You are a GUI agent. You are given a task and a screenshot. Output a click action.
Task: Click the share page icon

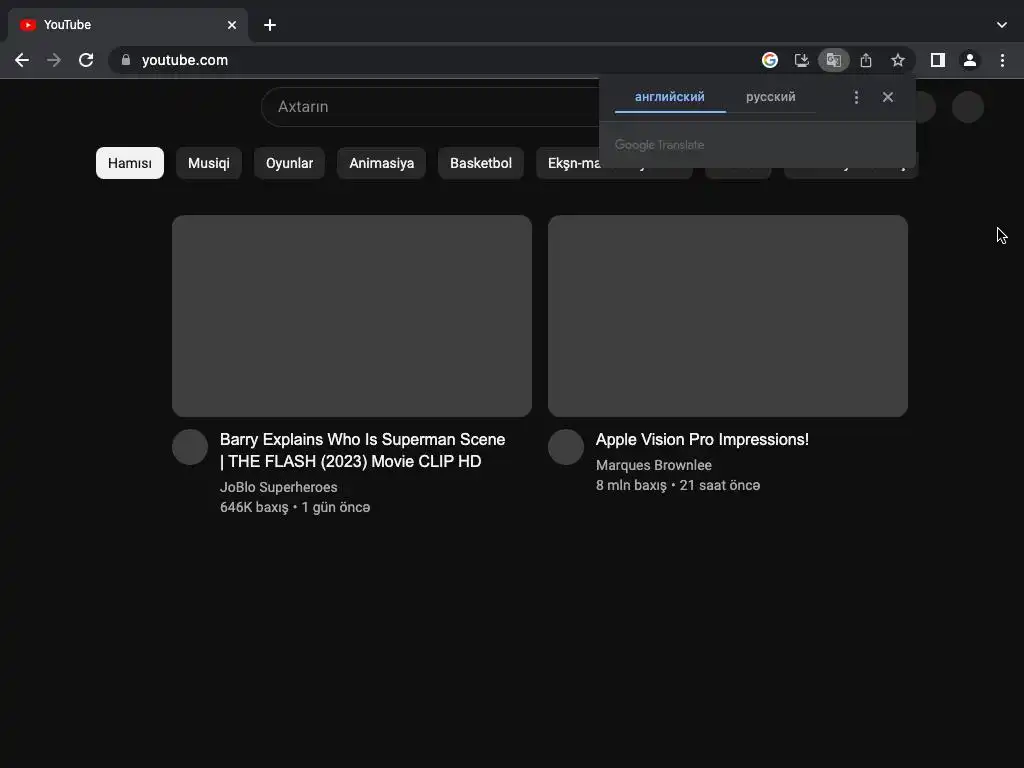click(x=866, y=60)
